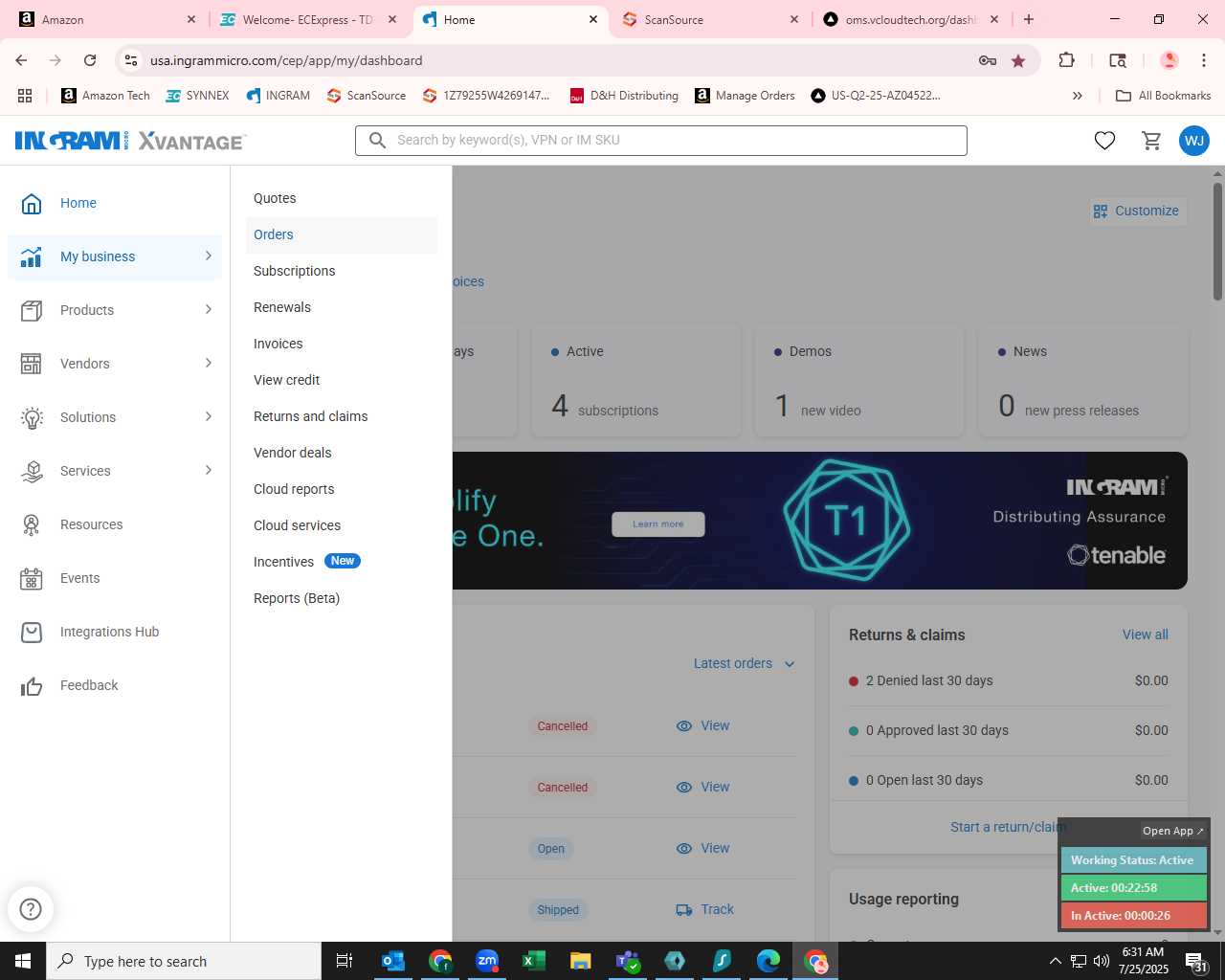Open Zoom from the taskbar
Viewport: 1225px width, 980px height.
pos(487,961)
